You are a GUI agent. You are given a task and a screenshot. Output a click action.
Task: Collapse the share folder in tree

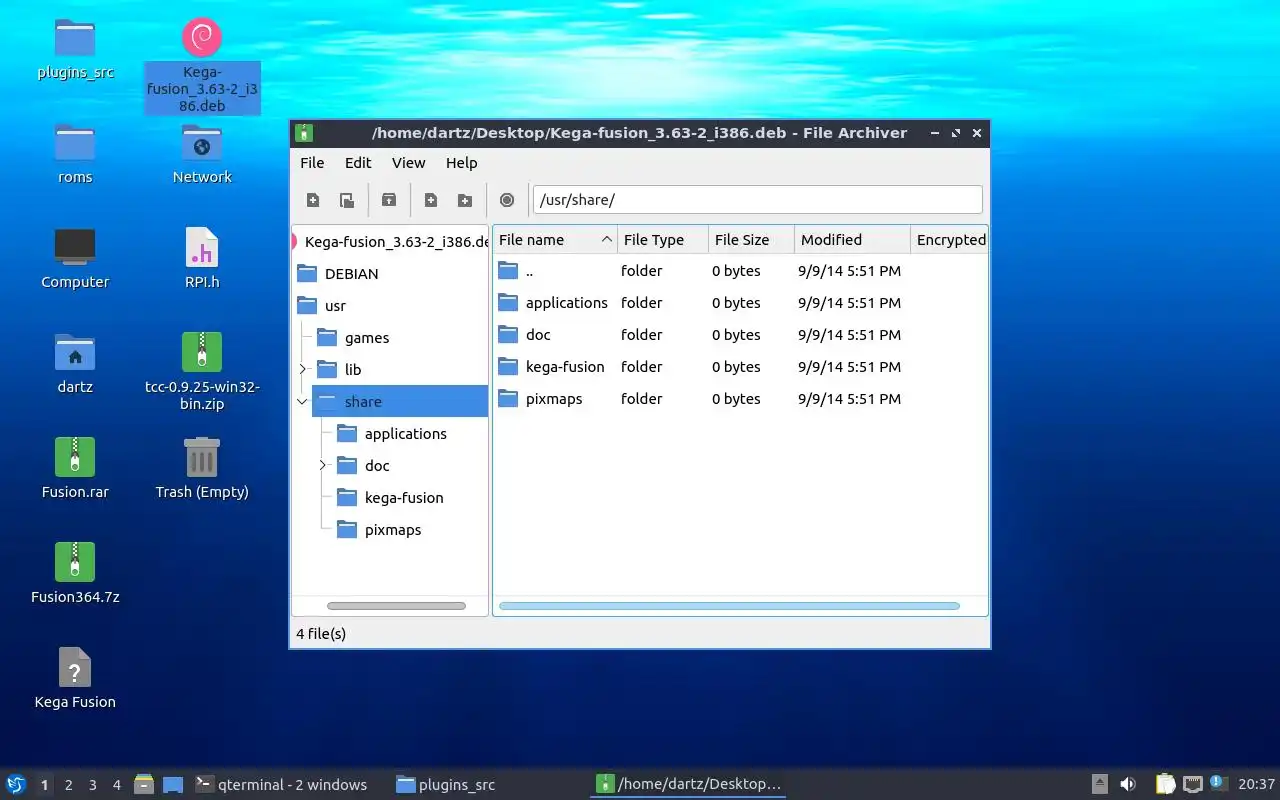[302, 402]
